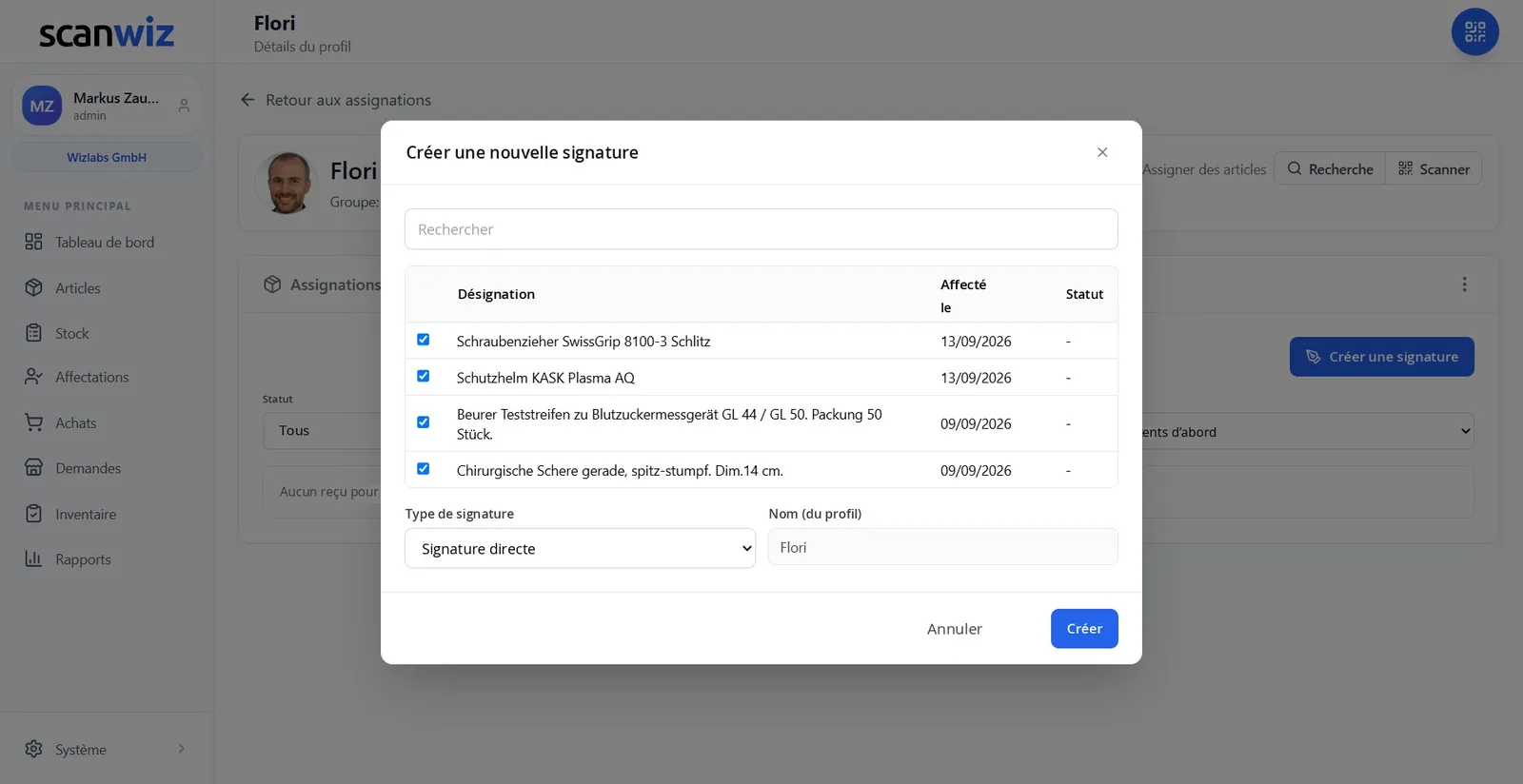
Task: Click the Demandes store icon
Action: pos(33,468)
